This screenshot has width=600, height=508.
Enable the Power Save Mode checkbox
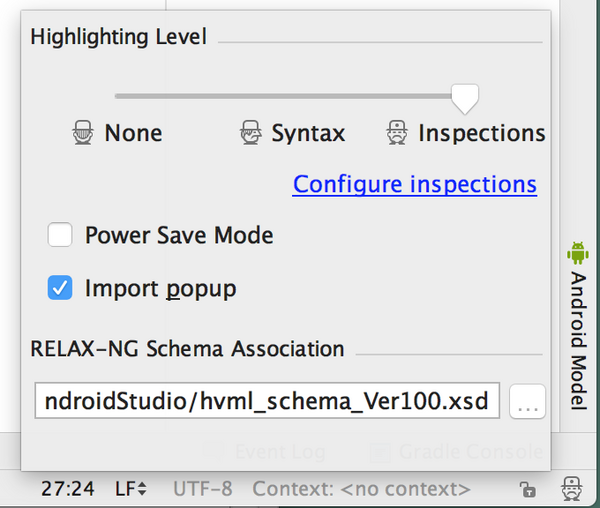click(x=61, y=236)
